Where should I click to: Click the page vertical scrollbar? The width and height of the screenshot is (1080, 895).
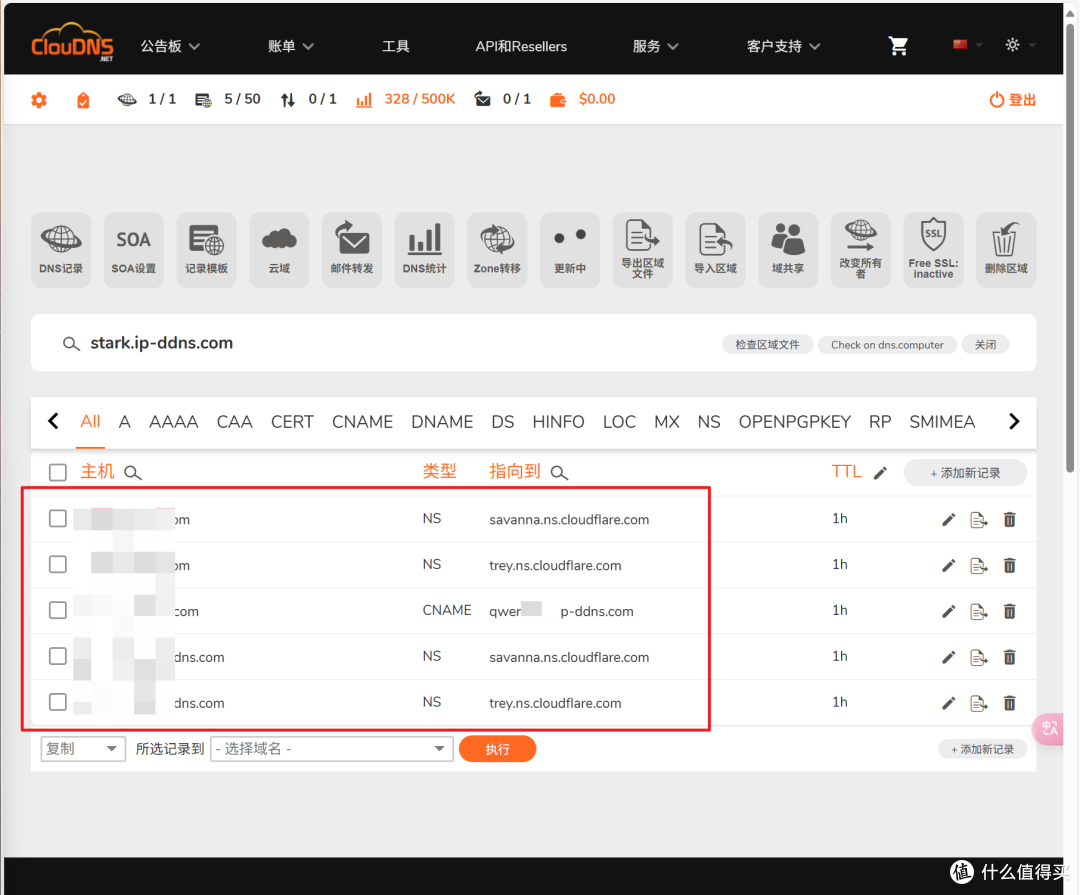pyautogui.click(x=1070, y=248)
